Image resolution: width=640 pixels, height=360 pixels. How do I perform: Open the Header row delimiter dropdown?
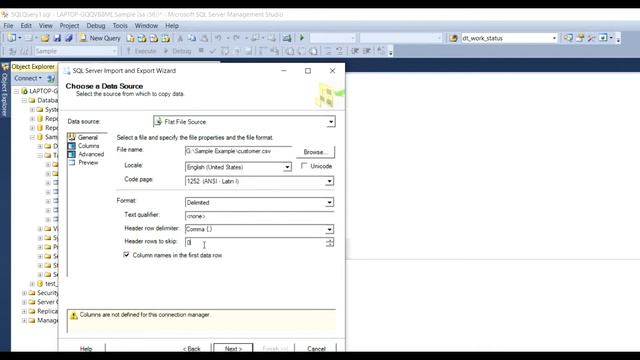(329, 229)
